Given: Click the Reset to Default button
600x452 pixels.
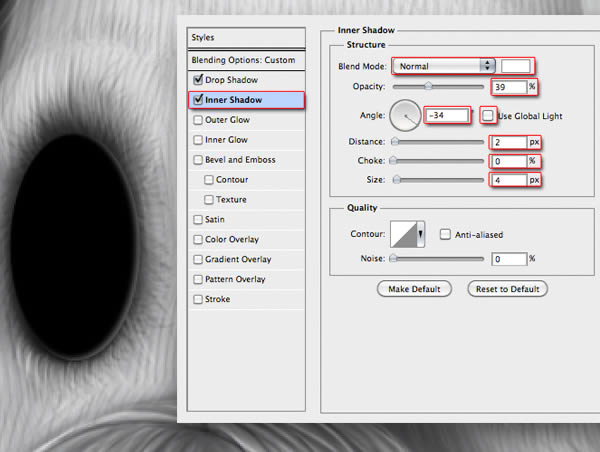Looking at the screenshot, I should (507, 289).
